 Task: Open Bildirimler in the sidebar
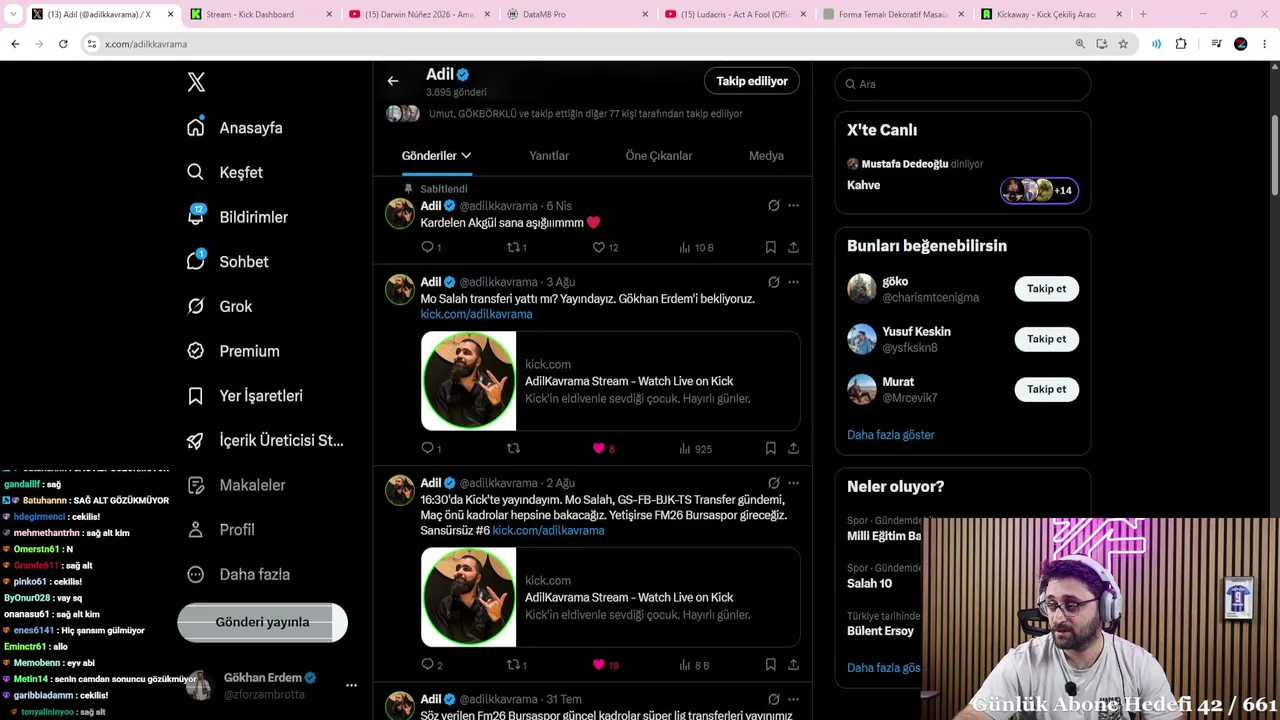[237, 217]
